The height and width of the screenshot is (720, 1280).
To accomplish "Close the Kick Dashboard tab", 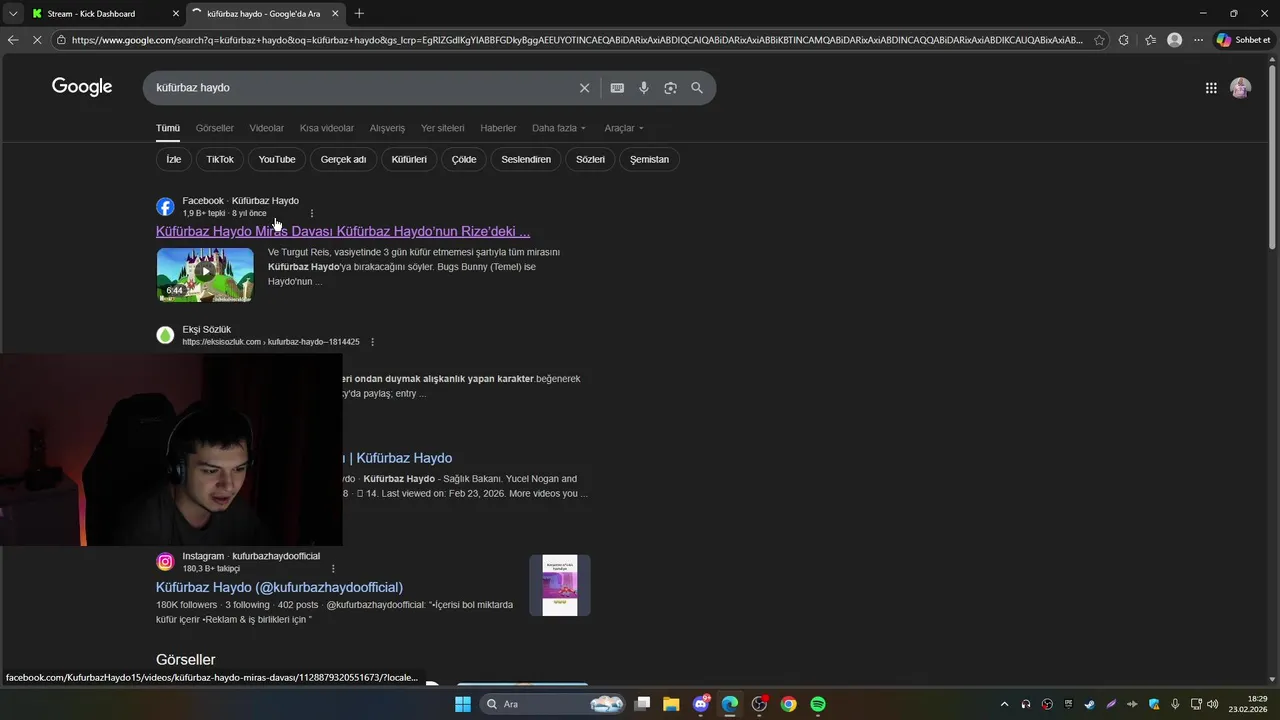I will click(176, 14).
